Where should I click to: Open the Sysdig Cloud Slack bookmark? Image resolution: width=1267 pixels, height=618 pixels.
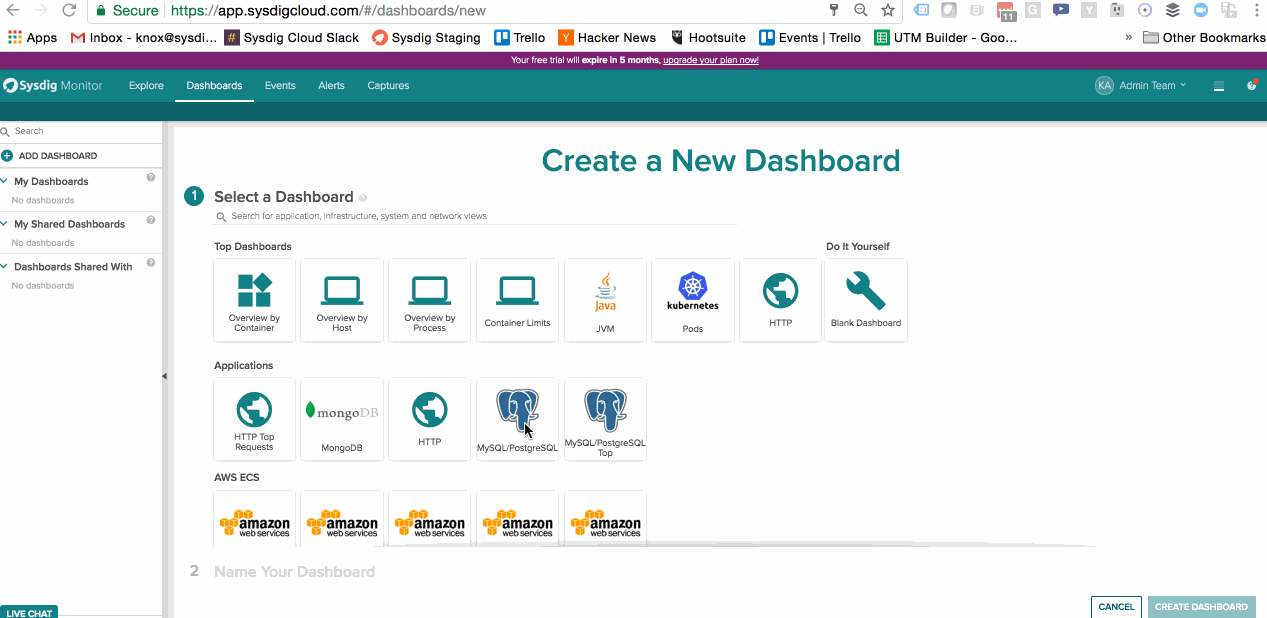pos(292,37)
